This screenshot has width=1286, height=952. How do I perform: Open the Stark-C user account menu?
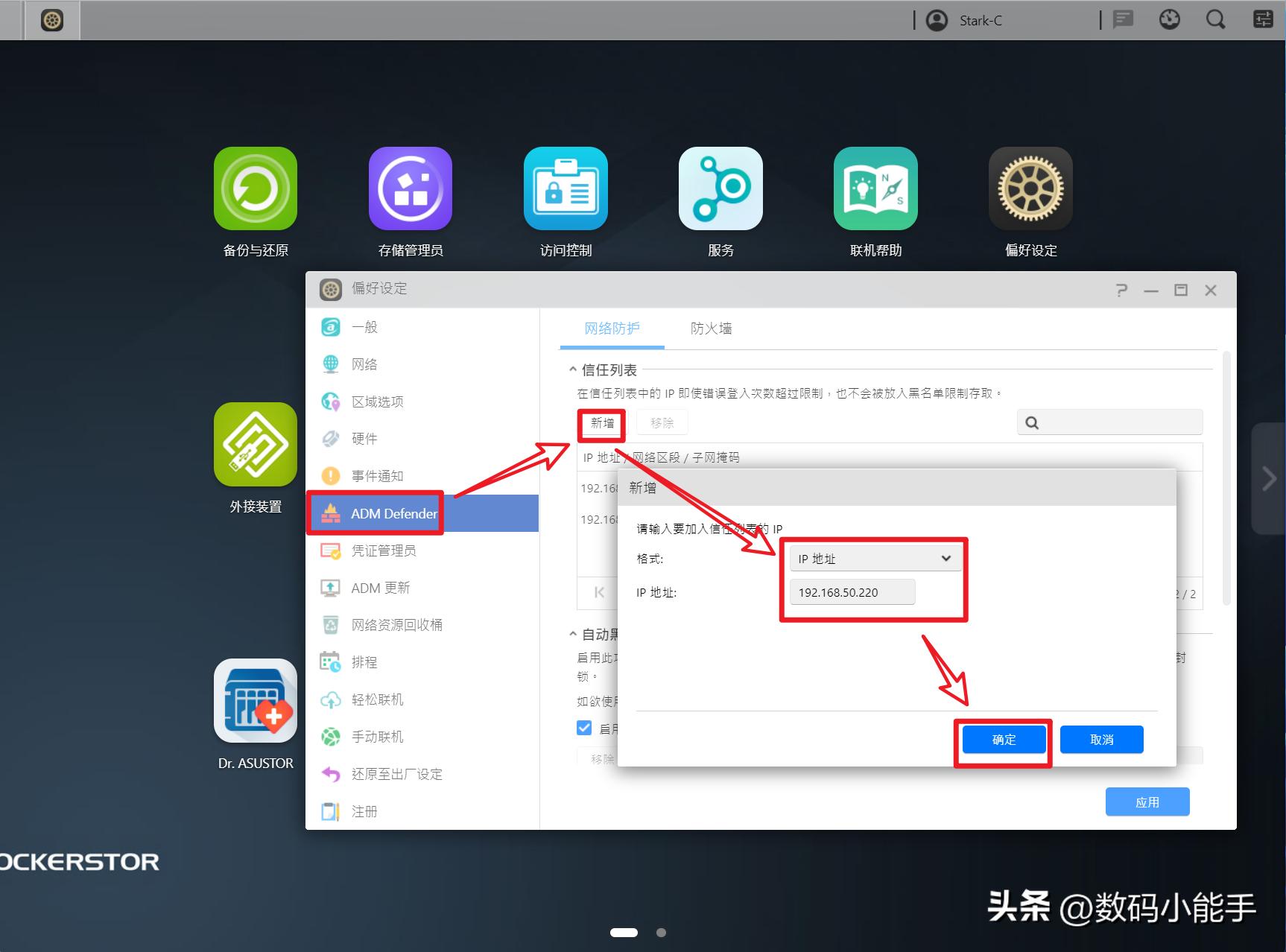point(964,20)
